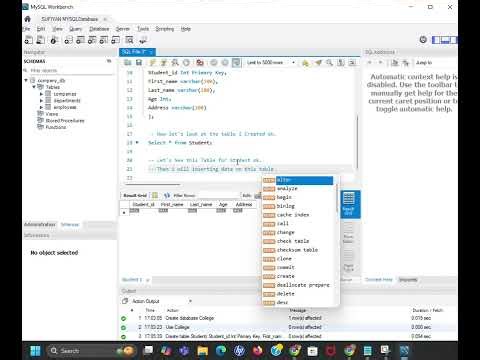This screenshot has height=360, width=480.
Task: Open the File menu
Action: [x=27, y=29]
